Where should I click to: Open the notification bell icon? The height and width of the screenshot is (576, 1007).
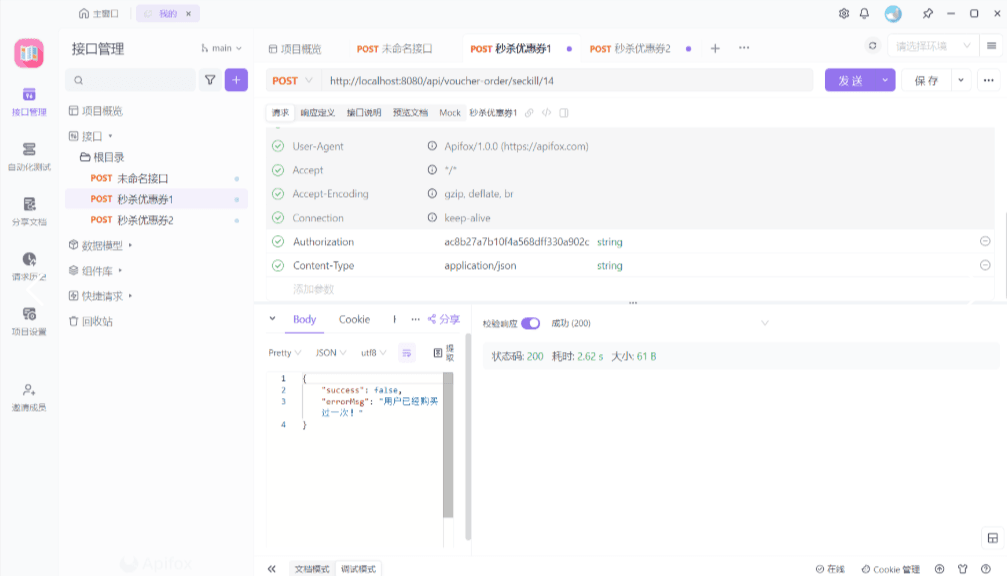[x=864, y=14]
